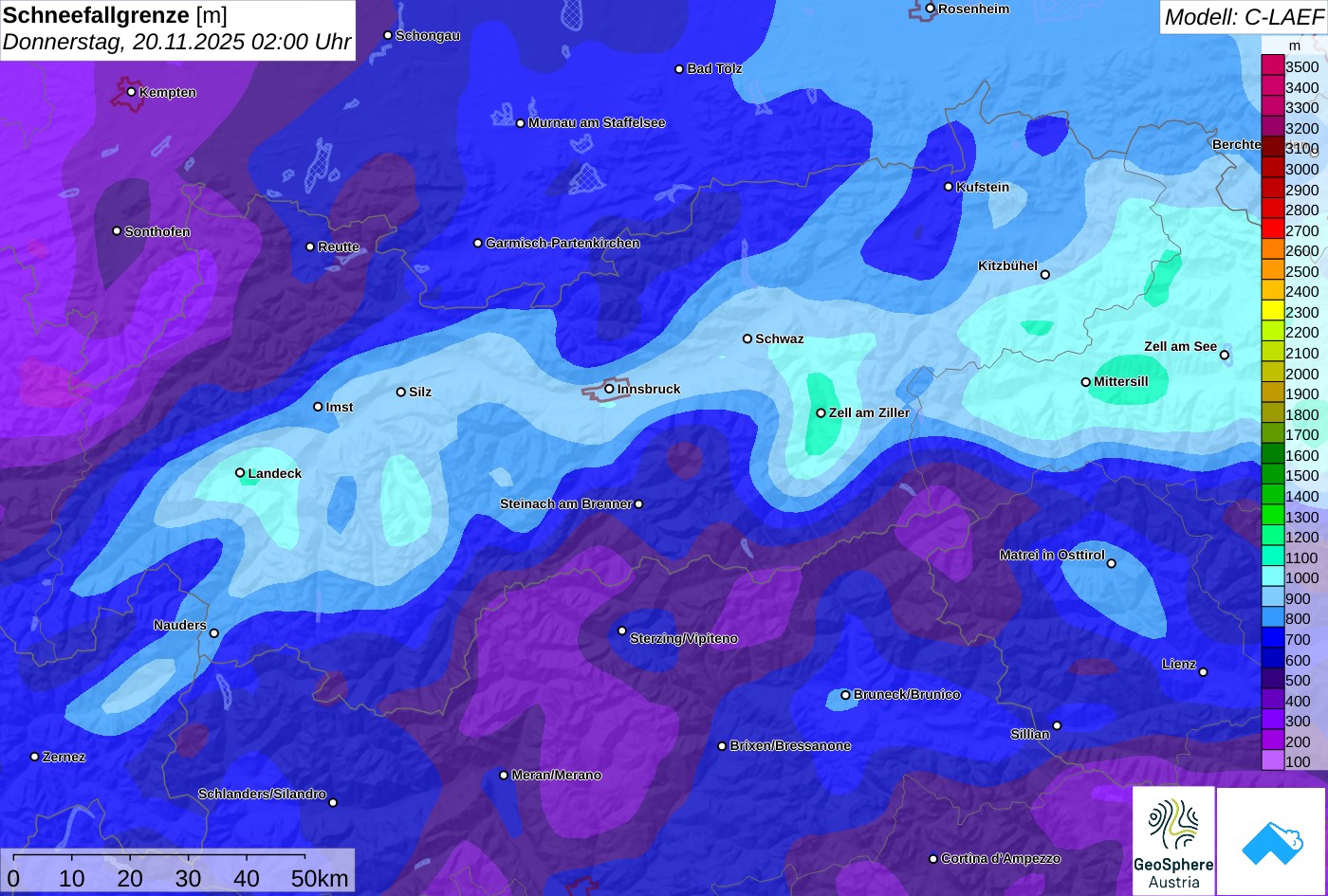This screenshot has height=896, width=1328.
Task: Click the 2700 m red legend swatch
Action: [x=1272, y=229]
